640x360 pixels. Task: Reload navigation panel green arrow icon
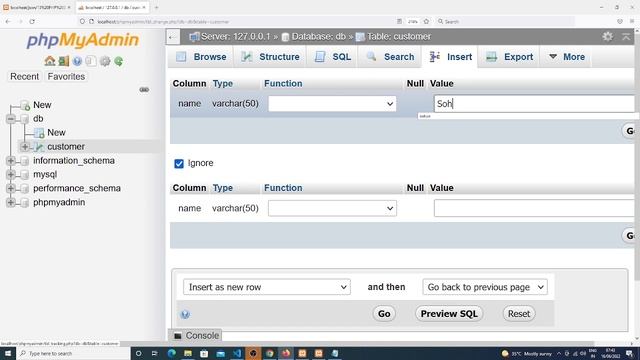click(x=118, y=61)
